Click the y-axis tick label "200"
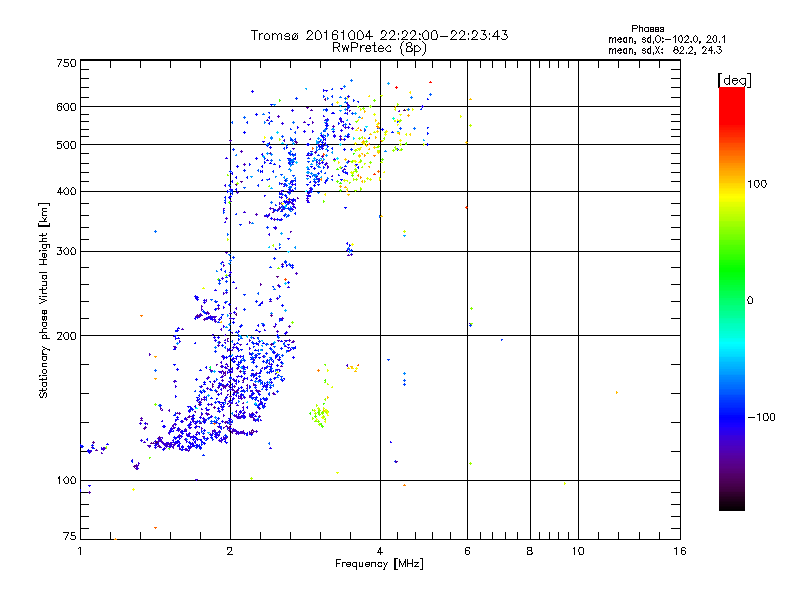The width and height of the screenshot is (800, 600). [66, 336]
